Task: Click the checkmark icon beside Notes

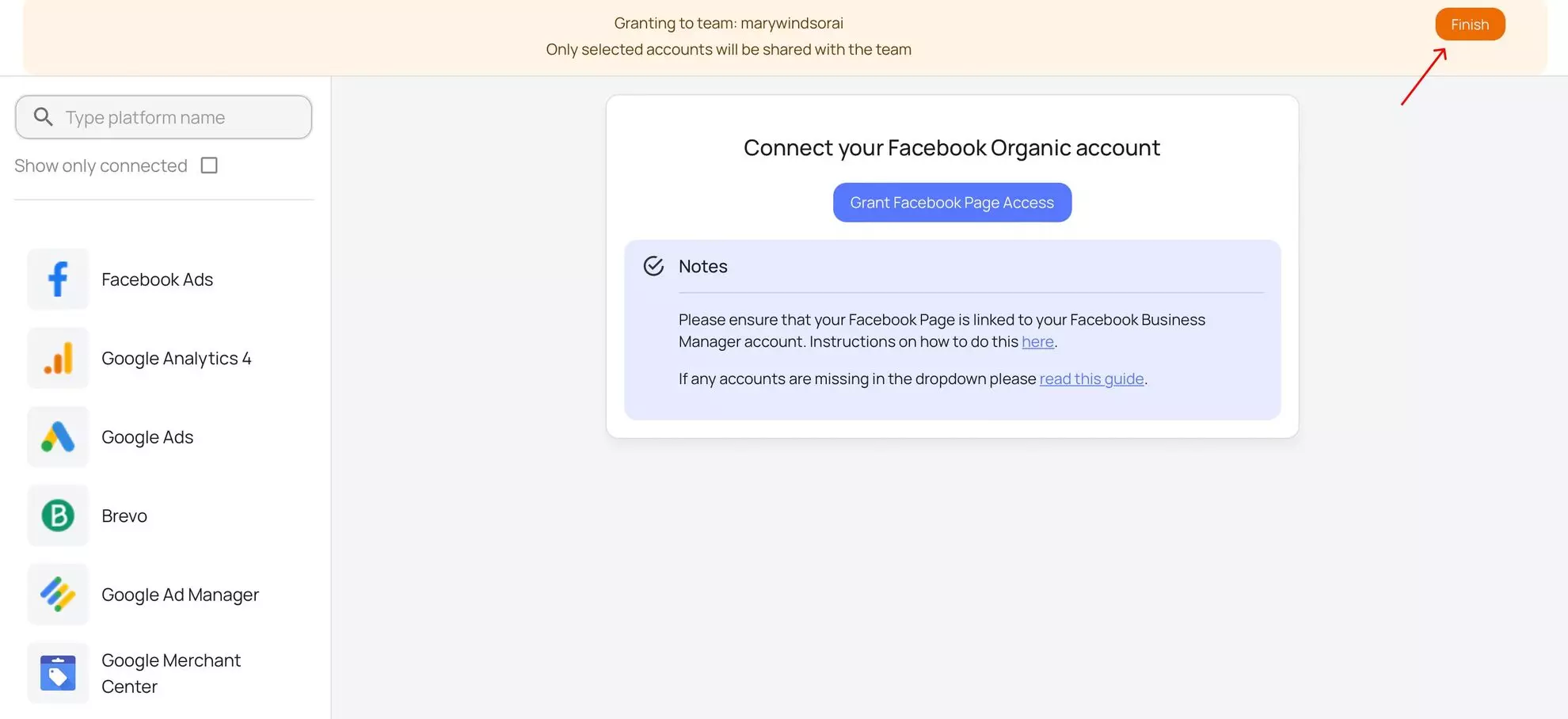Action: (x=653, y=266)
